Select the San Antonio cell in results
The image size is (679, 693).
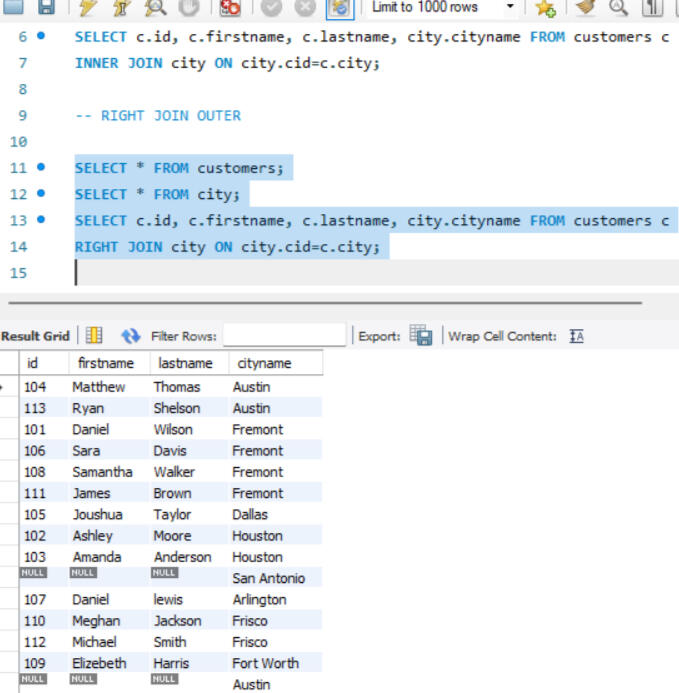(x=269, y=578)
